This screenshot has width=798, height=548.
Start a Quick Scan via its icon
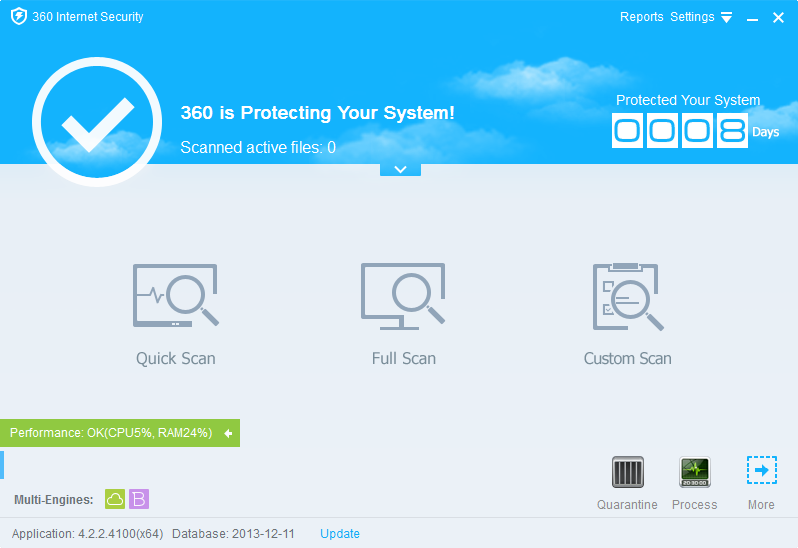click(x=176, y=296)
